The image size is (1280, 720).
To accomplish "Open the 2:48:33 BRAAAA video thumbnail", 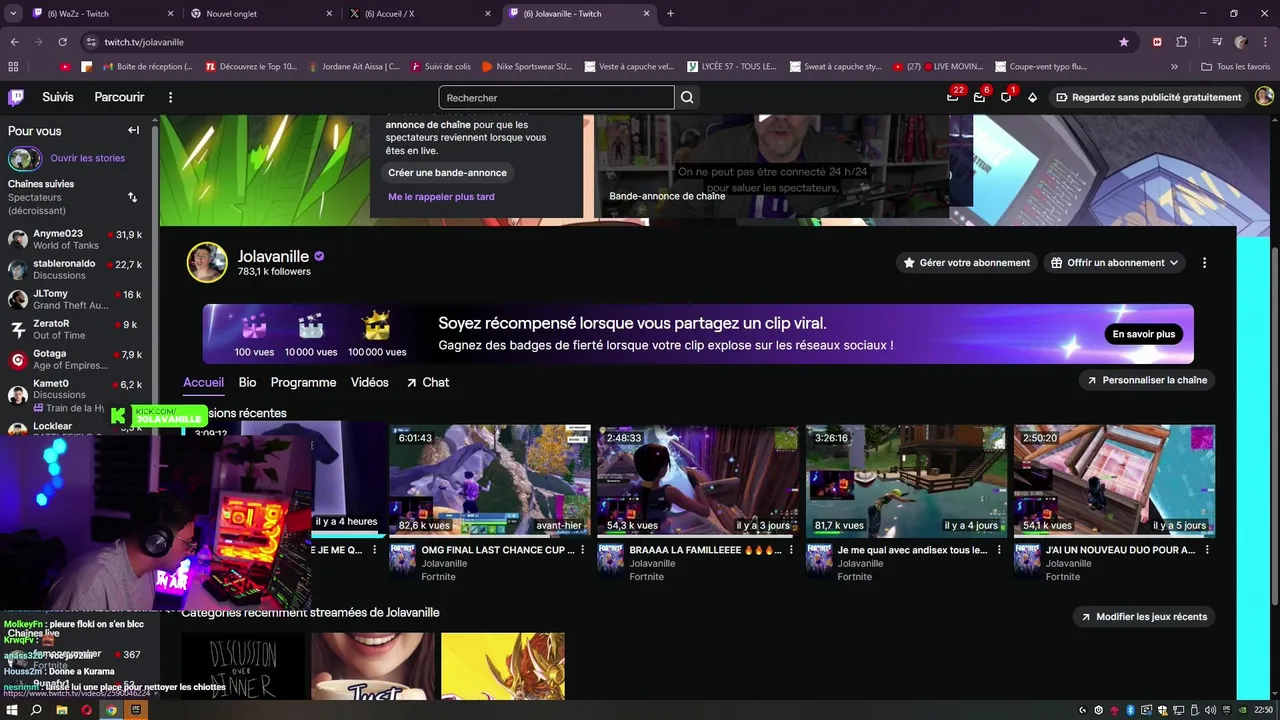I will (698, 481).
